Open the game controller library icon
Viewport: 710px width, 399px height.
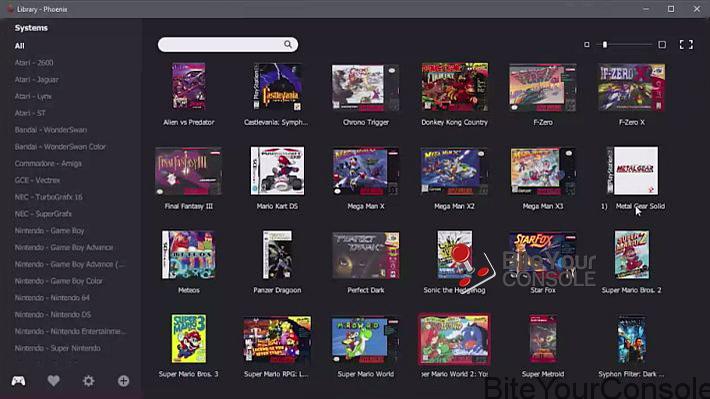18,381
